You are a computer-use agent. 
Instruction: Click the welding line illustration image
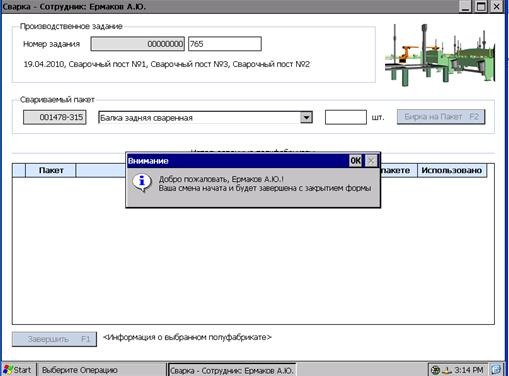[440, 55]
